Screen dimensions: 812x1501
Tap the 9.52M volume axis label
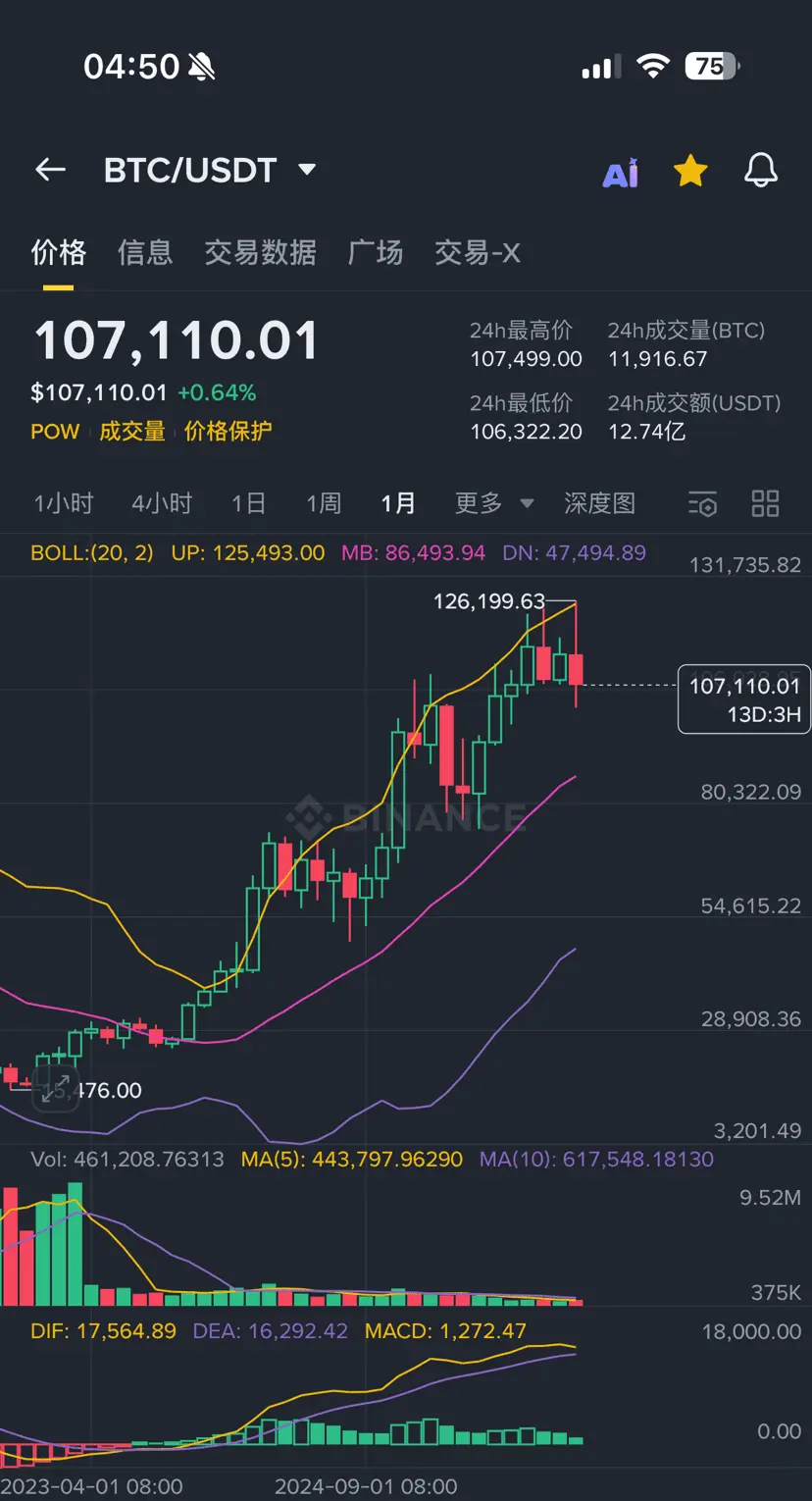coord(771,1198)
